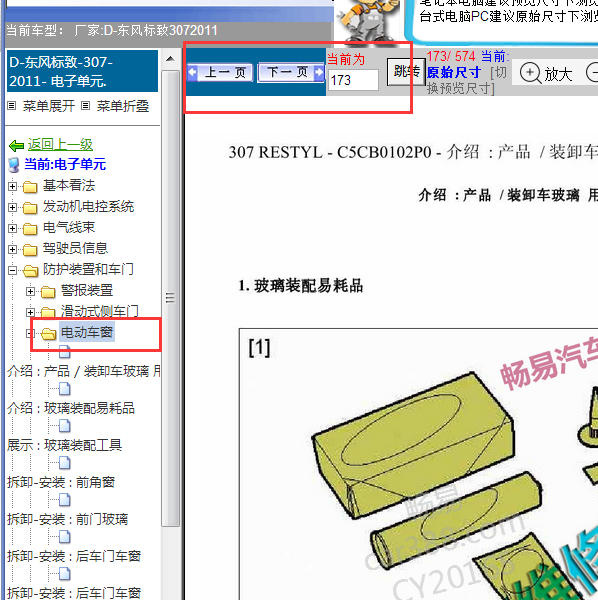Click folder icon of 发动机电控系统

[x=30, y=208]
